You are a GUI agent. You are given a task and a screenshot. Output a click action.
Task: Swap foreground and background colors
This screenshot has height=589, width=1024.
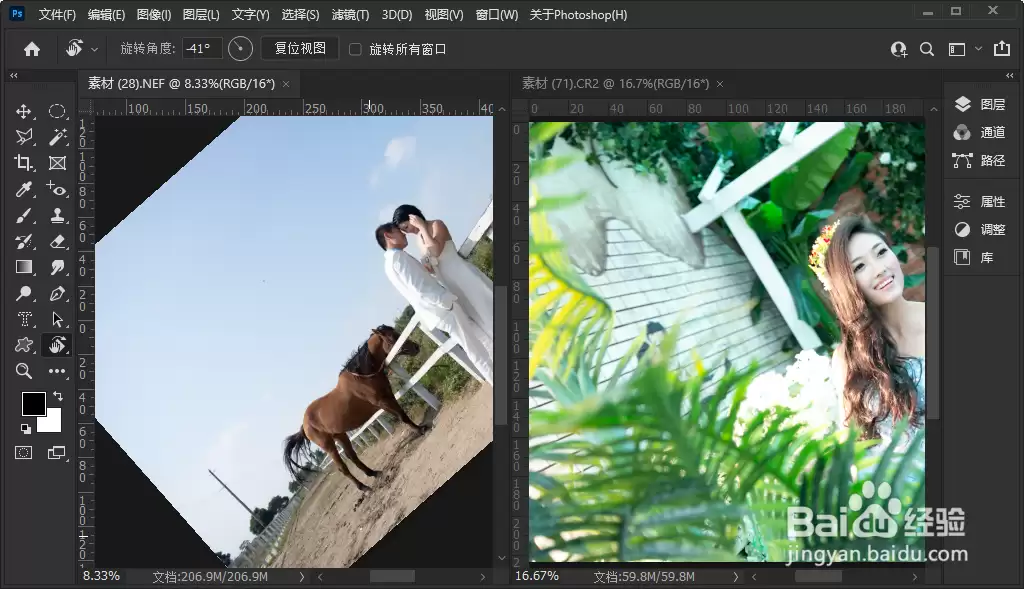click(58, 396)
